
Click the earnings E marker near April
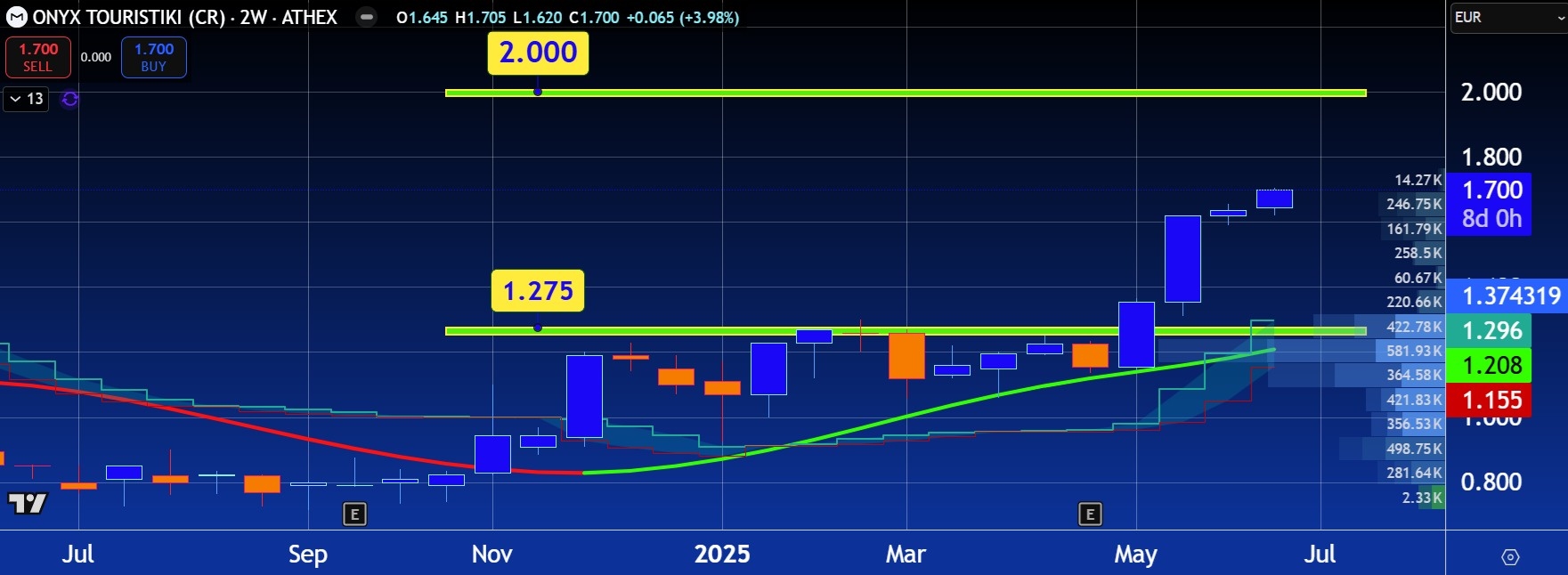pyautogui.click(x=1090, y=514)
